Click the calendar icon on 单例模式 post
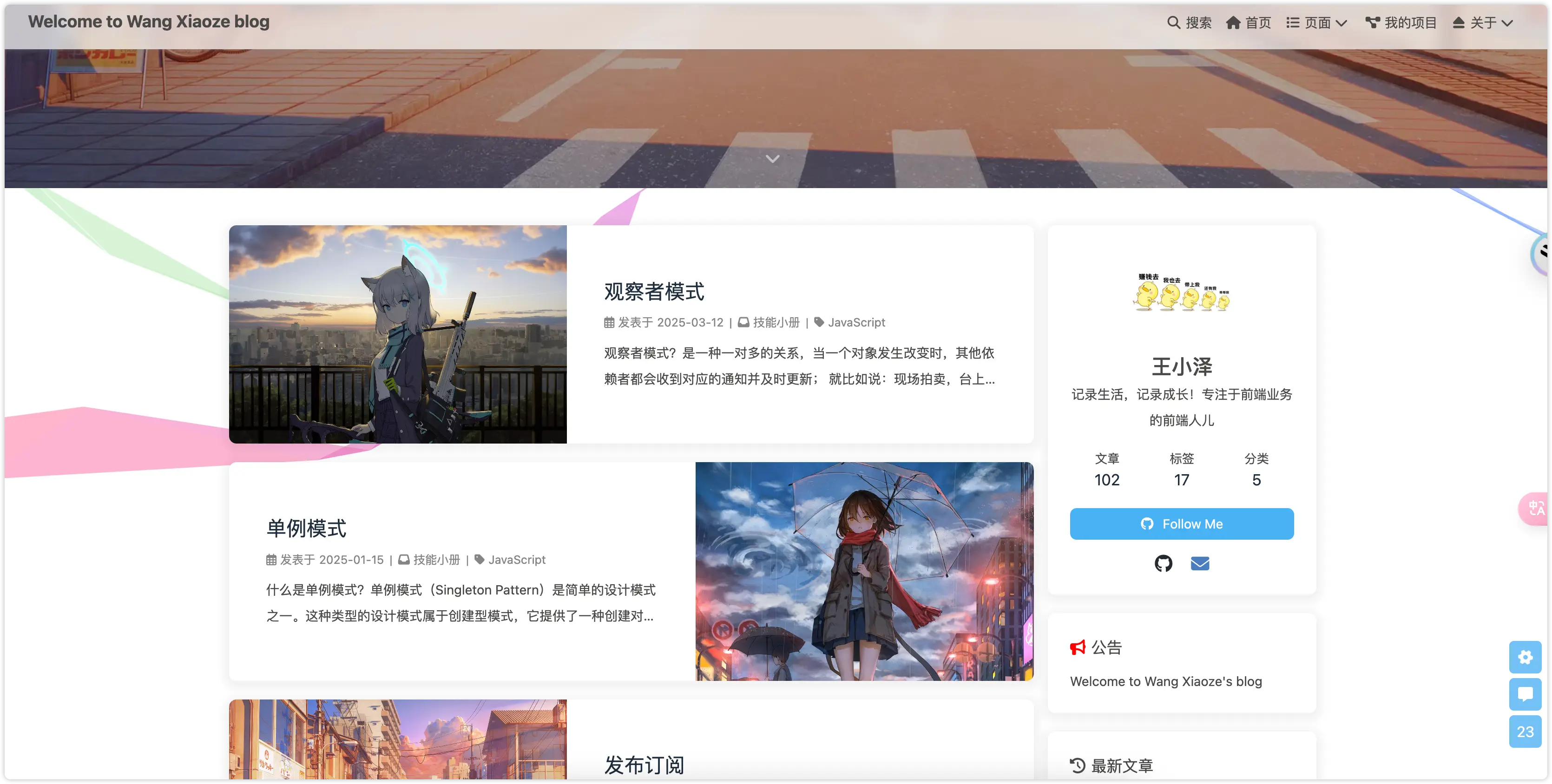The image size is (1552, 784). click(x=271, y=559)
